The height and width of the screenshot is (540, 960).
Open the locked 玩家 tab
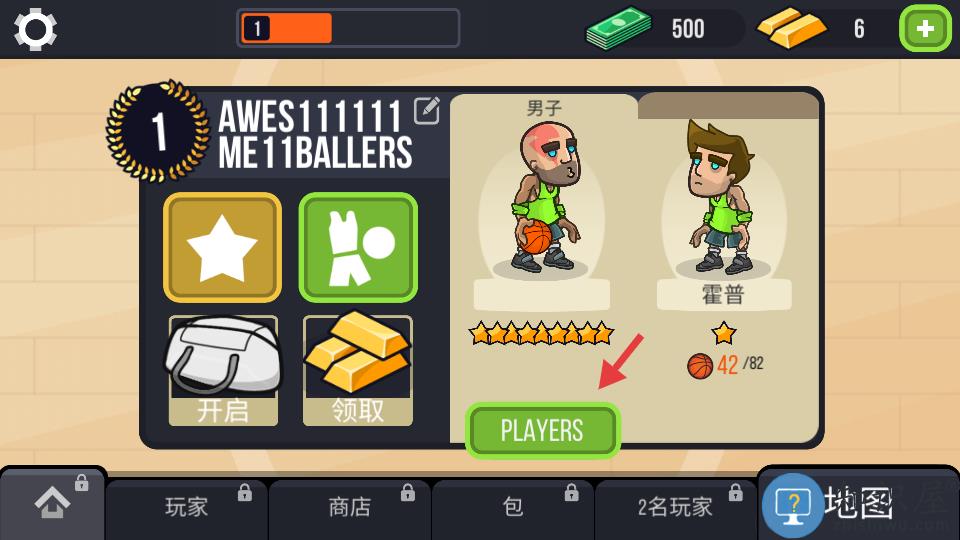[187, 508]
